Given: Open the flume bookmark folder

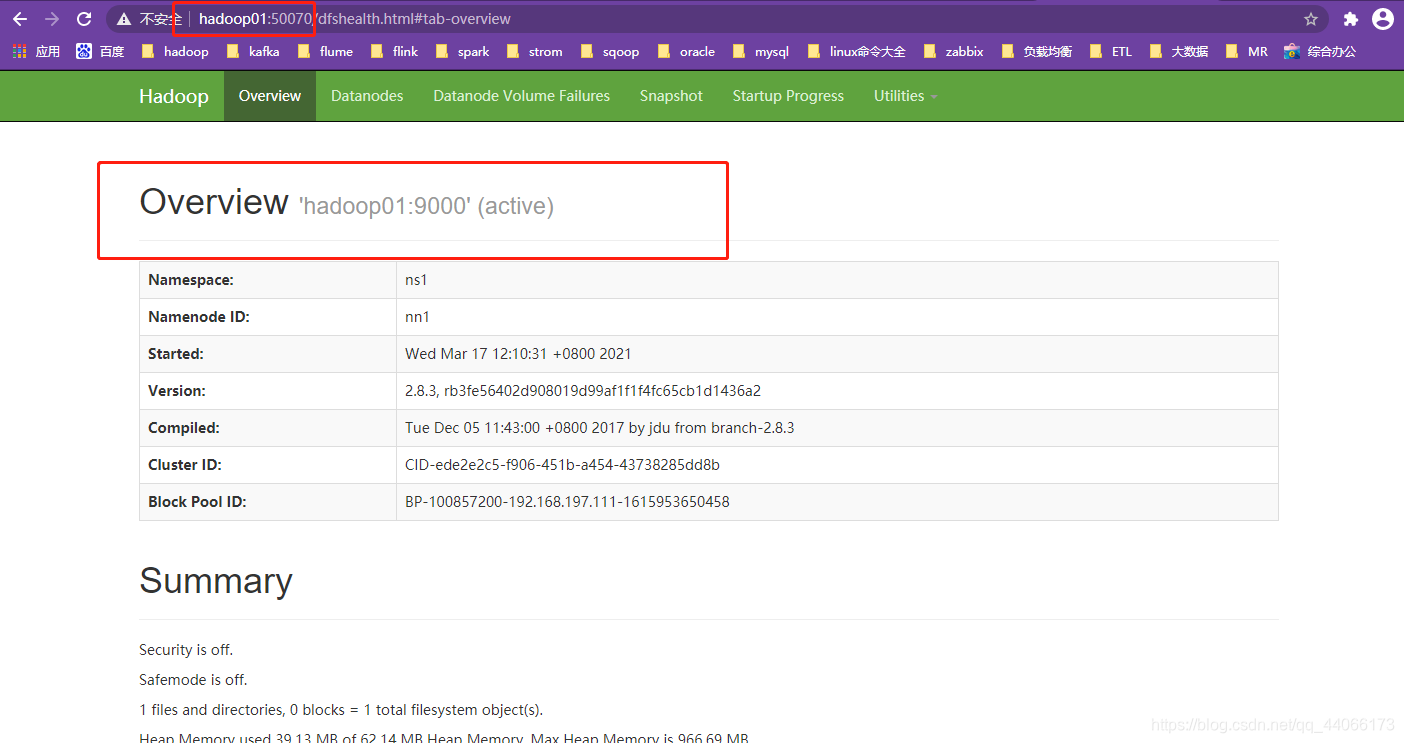Looking at the screenshot, I should click(326, 51).
